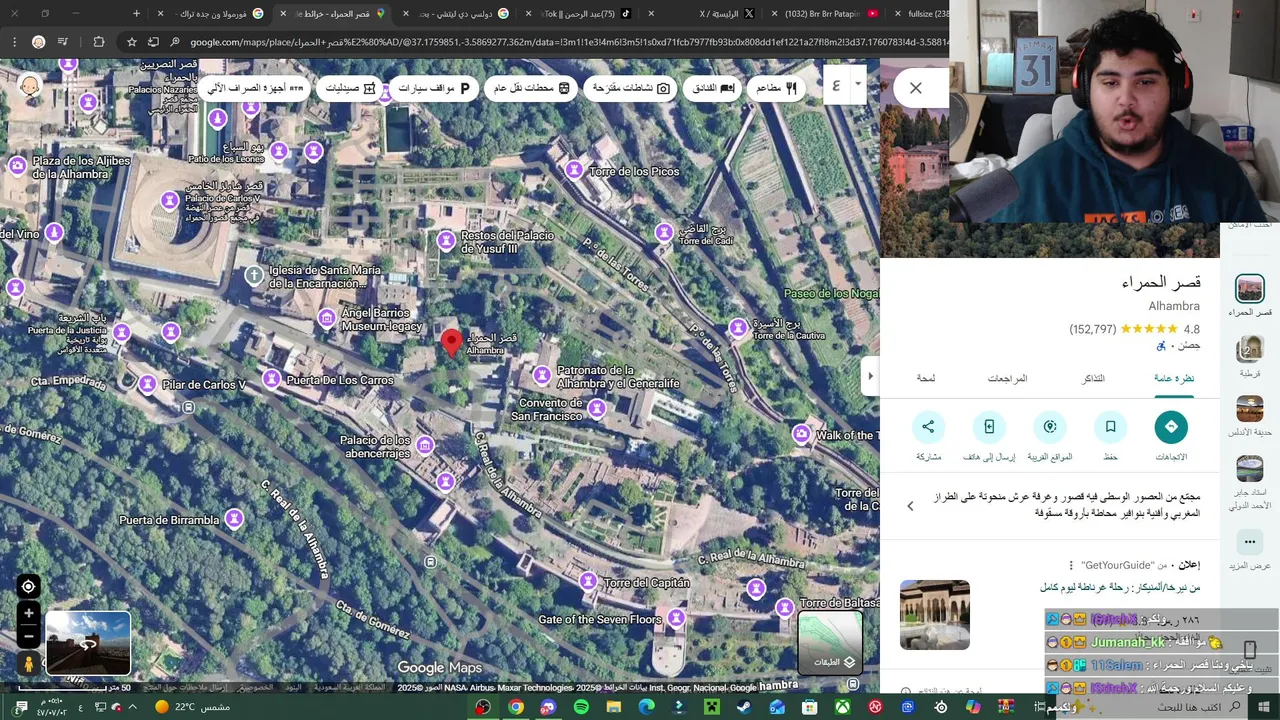Select the Pilar de Carlos V marker
1280x720 pixels.
148,383
